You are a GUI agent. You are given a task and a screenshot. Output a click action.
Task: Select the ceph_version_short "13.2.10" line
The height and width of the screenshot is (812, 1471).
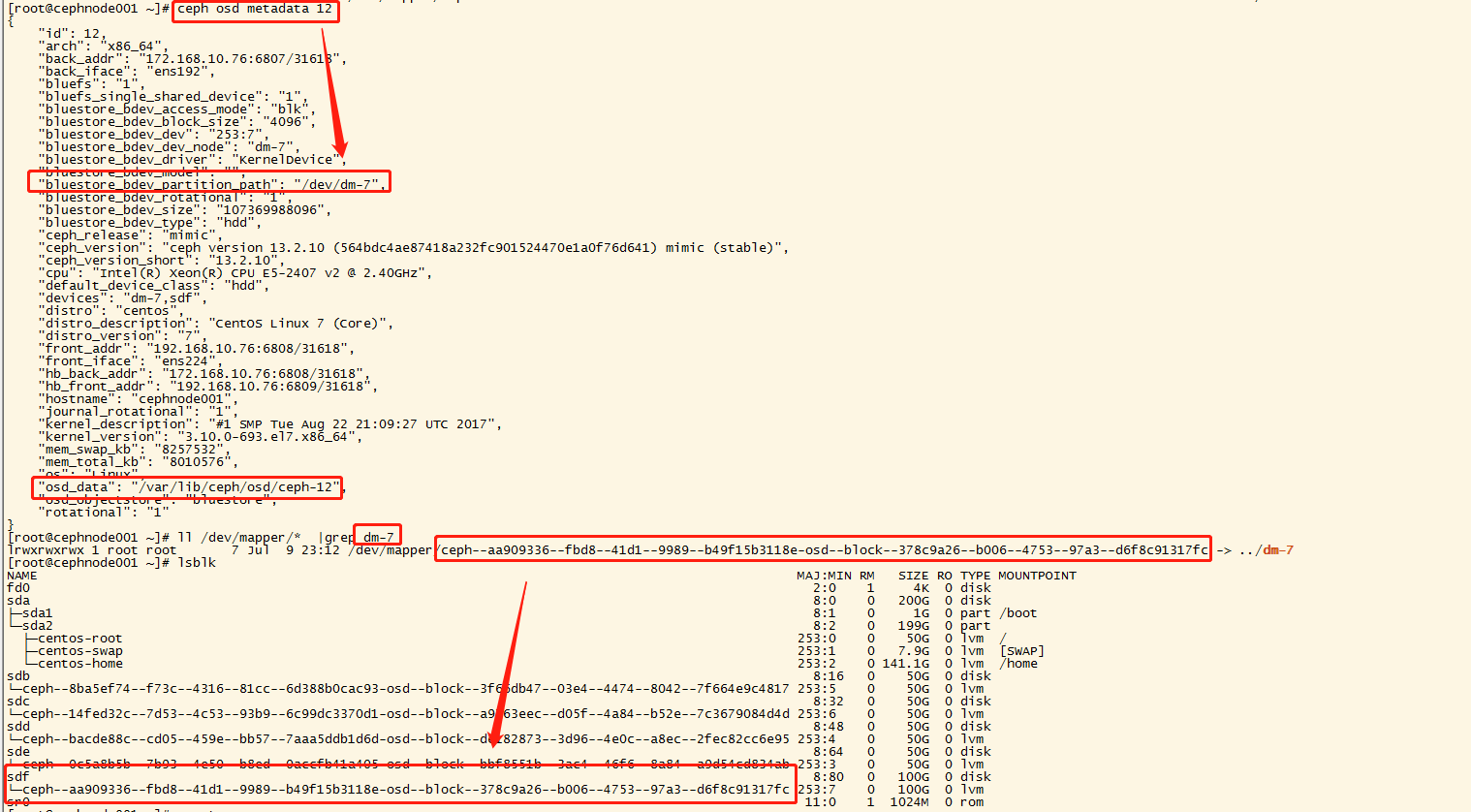[x=162, y=261]
